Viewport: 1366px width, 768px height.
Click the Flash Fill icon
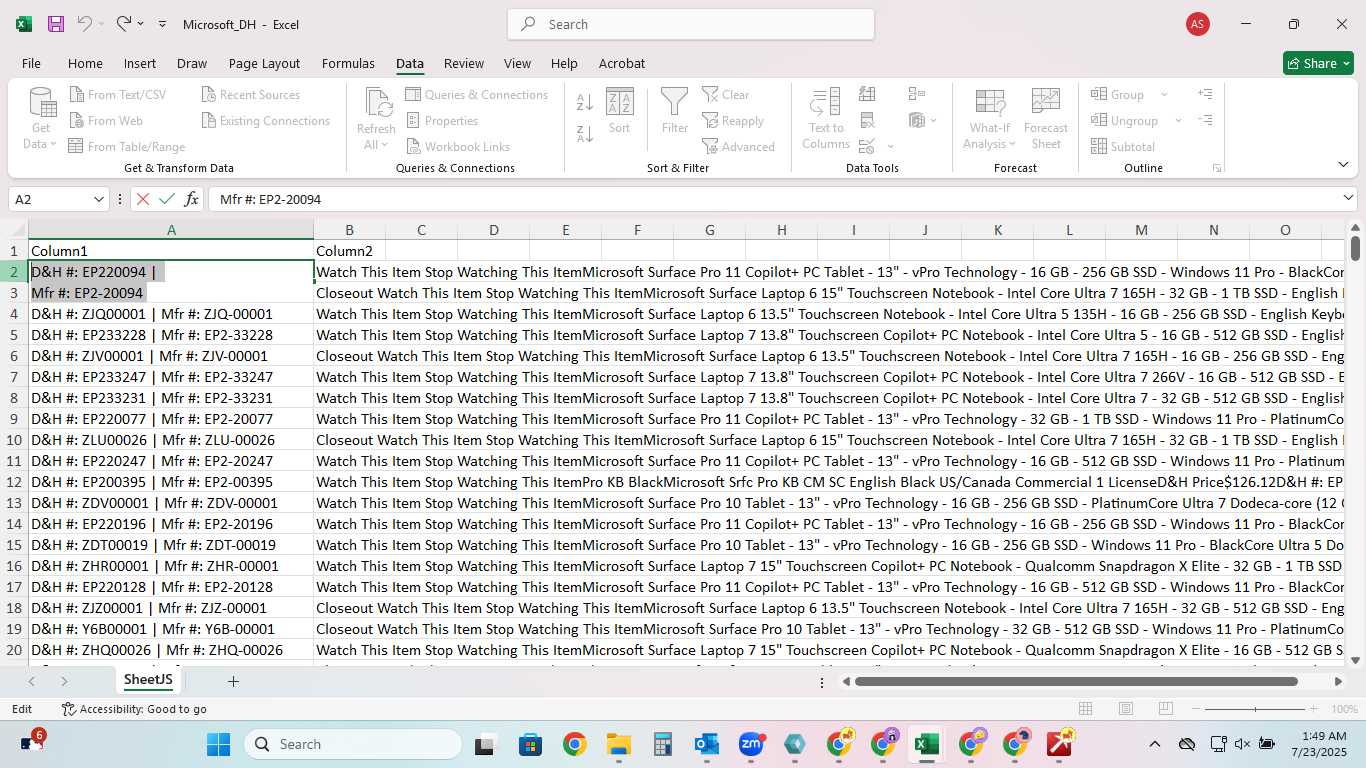867,94
